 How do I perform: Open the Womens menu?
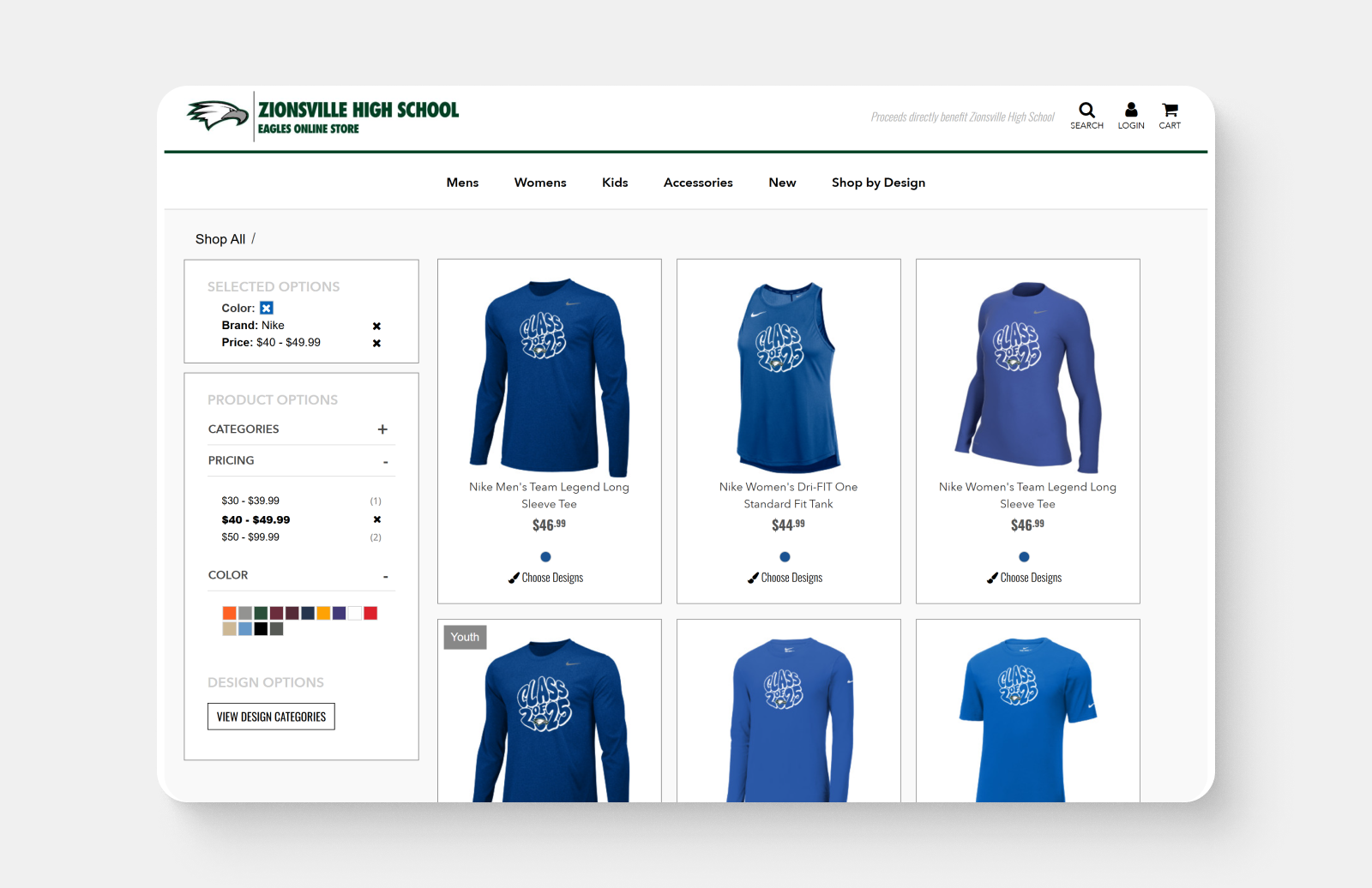540,183
